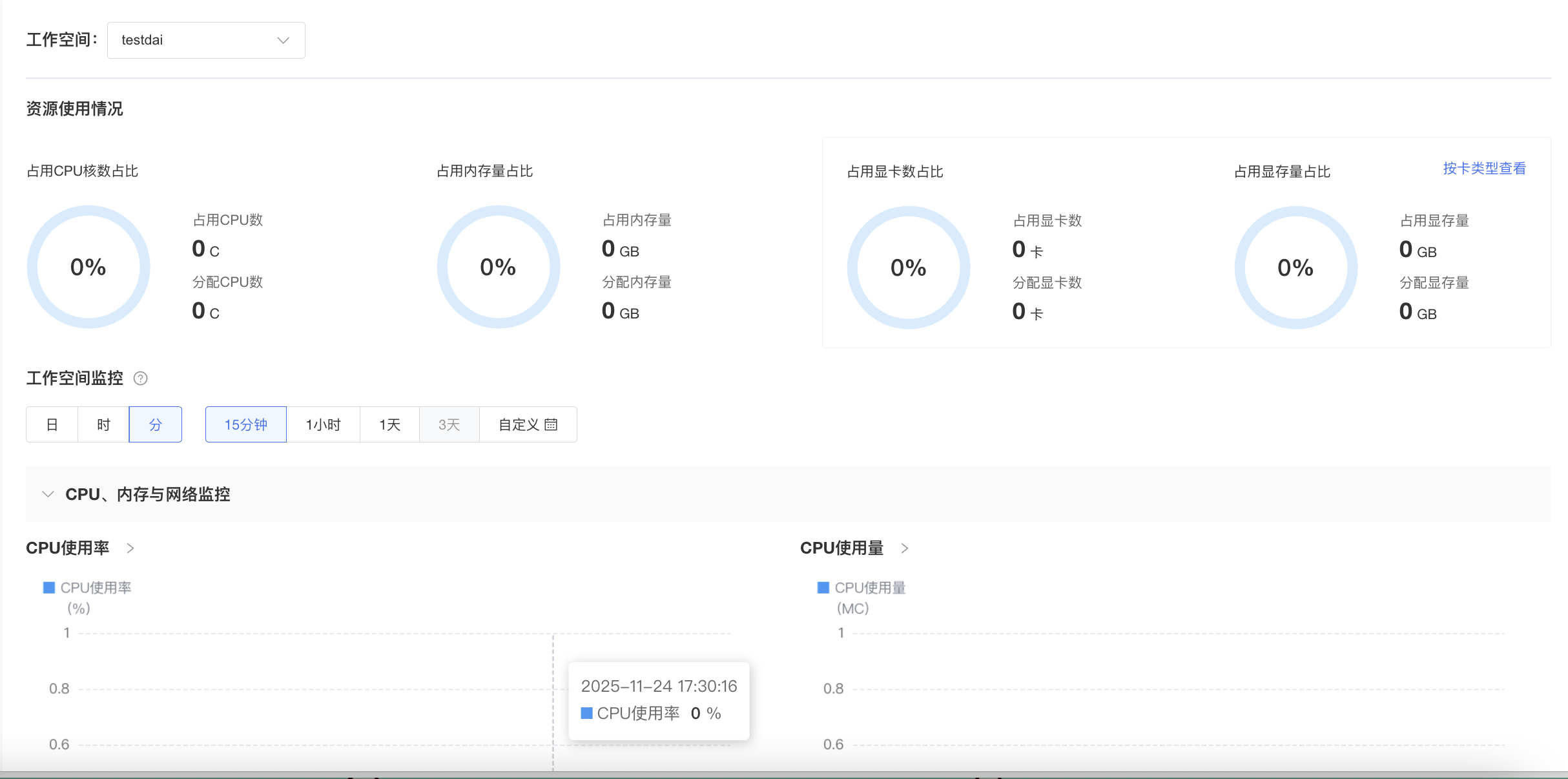Select 日 granularity option
1568x779 pixels.
click(x=52, y=424)
